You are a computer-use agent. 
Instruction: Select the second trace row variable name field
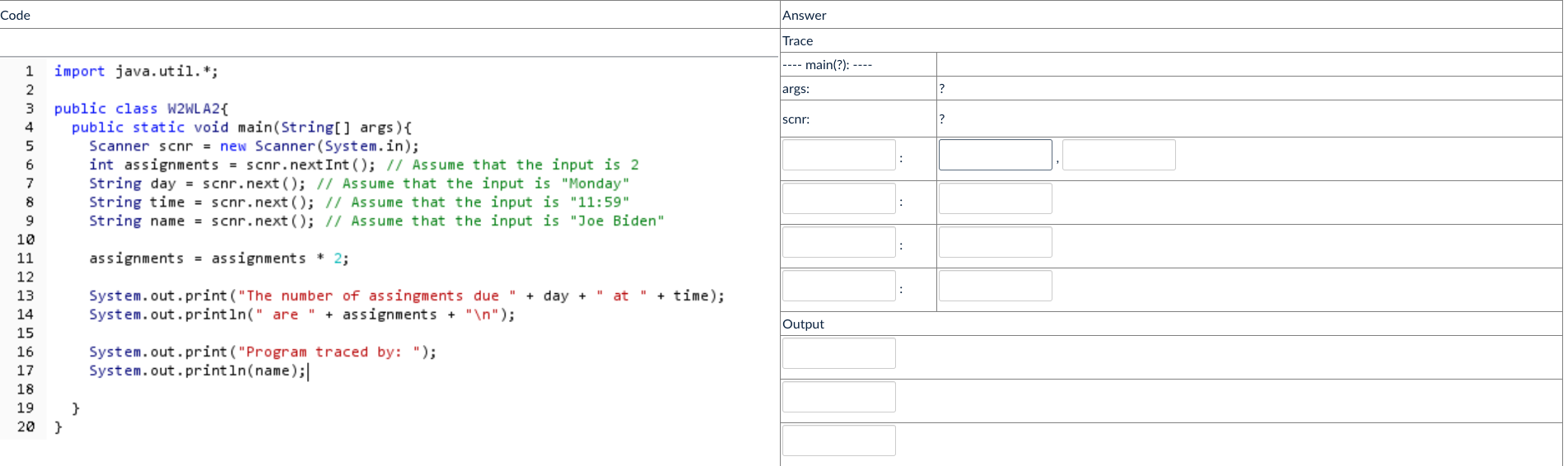(x=838, y=198)
